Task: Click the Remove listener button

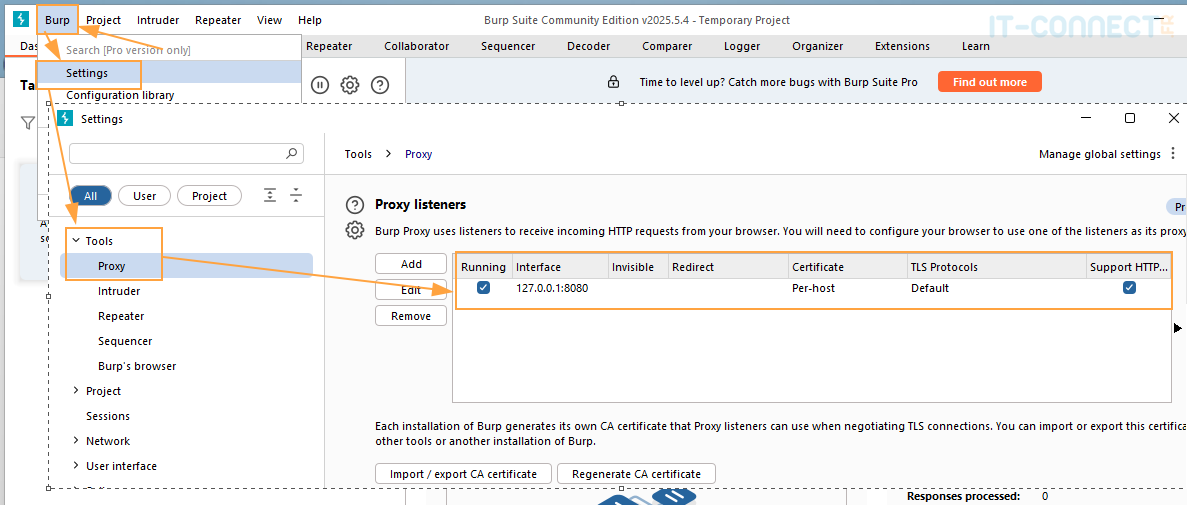Action: 411,316
